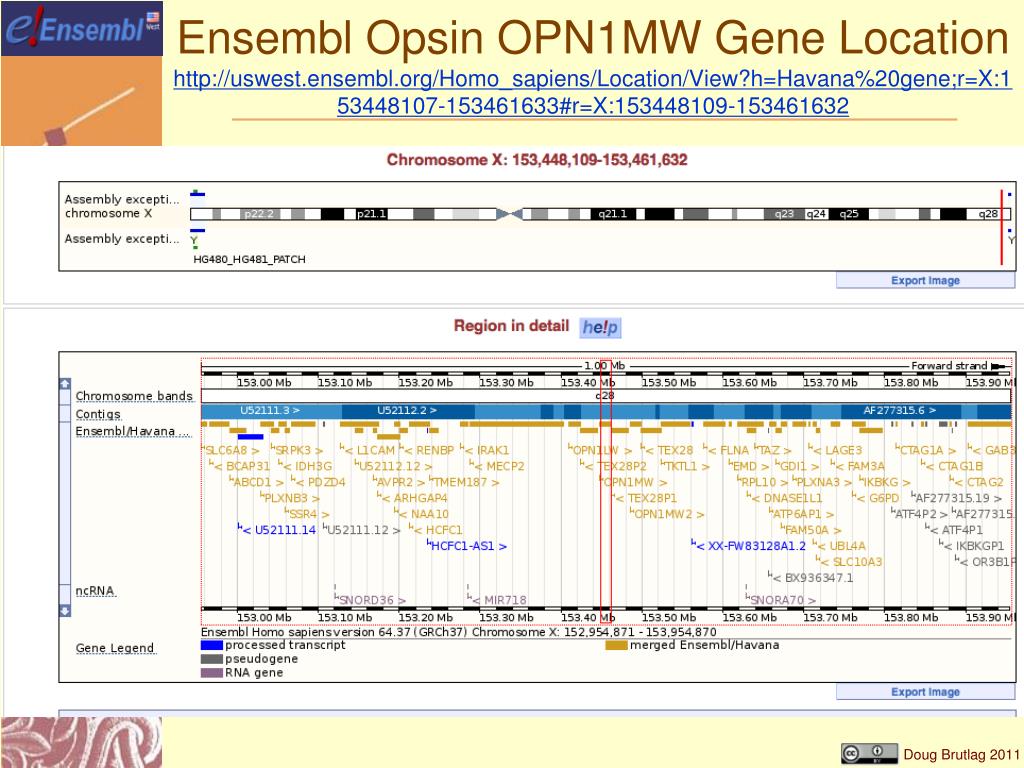The width and height of the screenshot is (1024, 768).
Task: Click the MECP2 gene label
Action: [497, 466]
